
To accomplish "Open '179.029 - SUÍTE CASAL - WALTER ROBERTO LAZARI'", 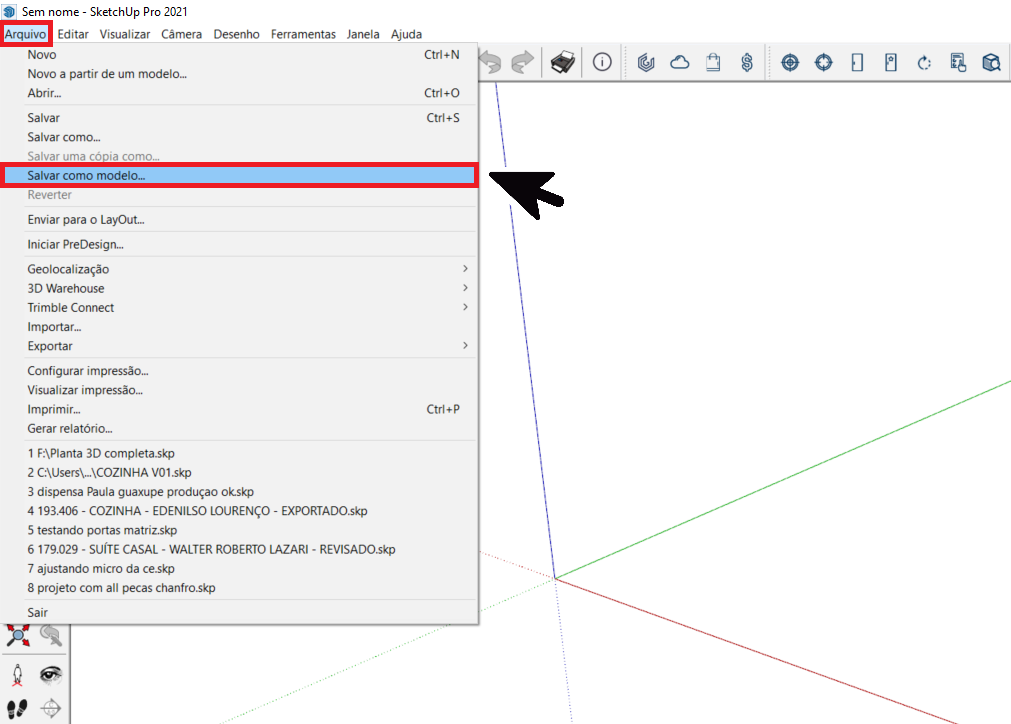I will tap(239, 549).
